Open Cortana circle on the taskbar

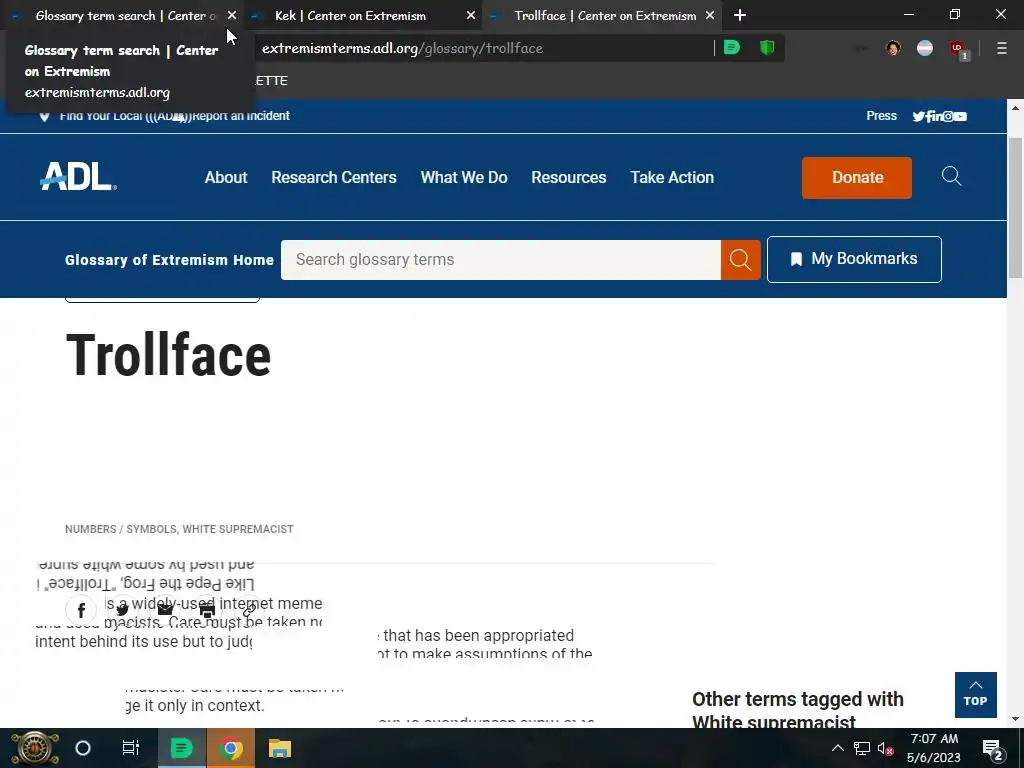(83, 748)
